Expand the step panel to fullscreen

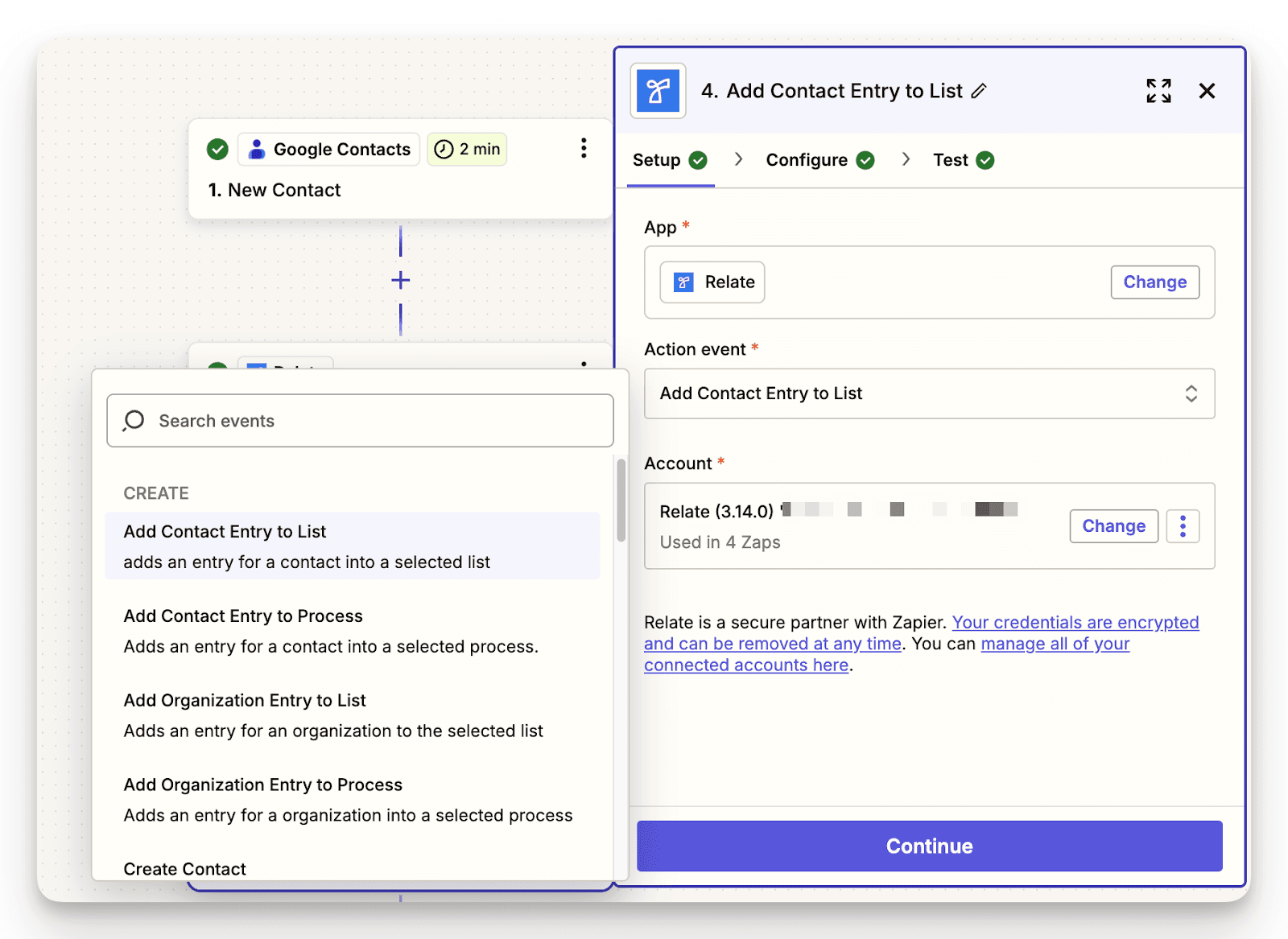[1158, 91]
